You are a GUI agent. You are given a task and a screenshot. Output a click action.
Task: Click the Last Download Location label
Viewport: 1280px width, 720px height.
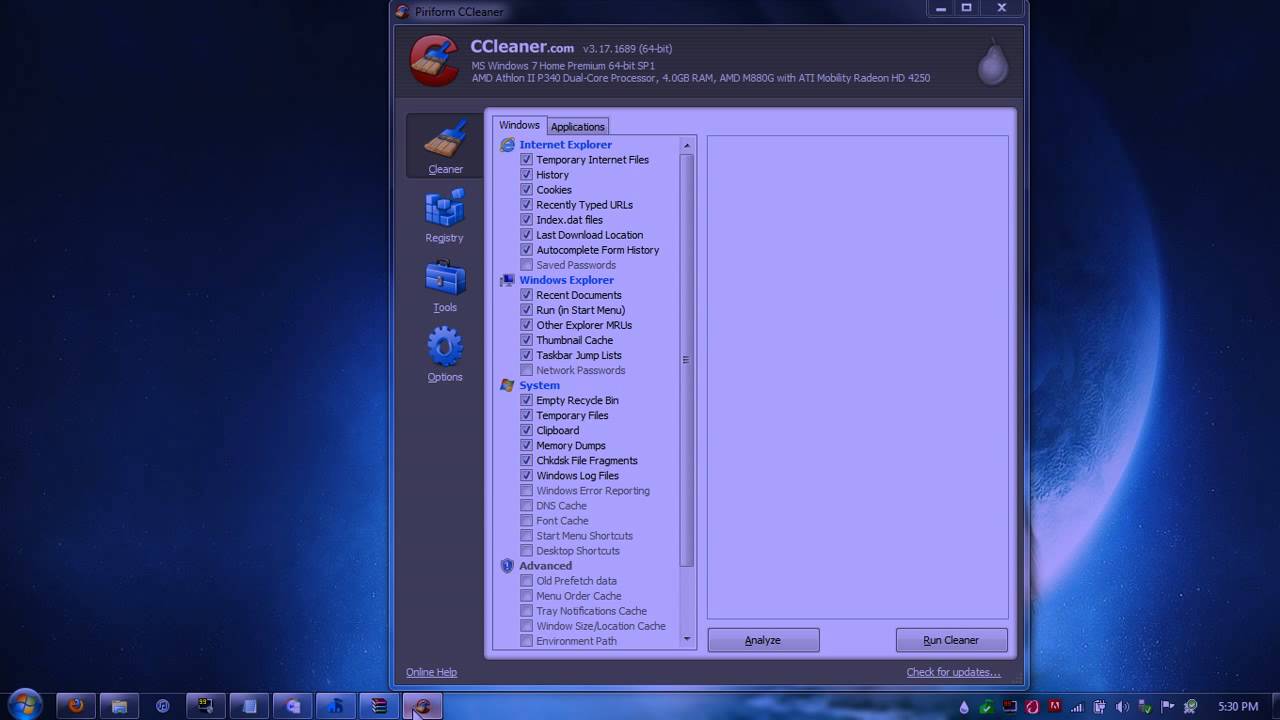coord(590,235)
